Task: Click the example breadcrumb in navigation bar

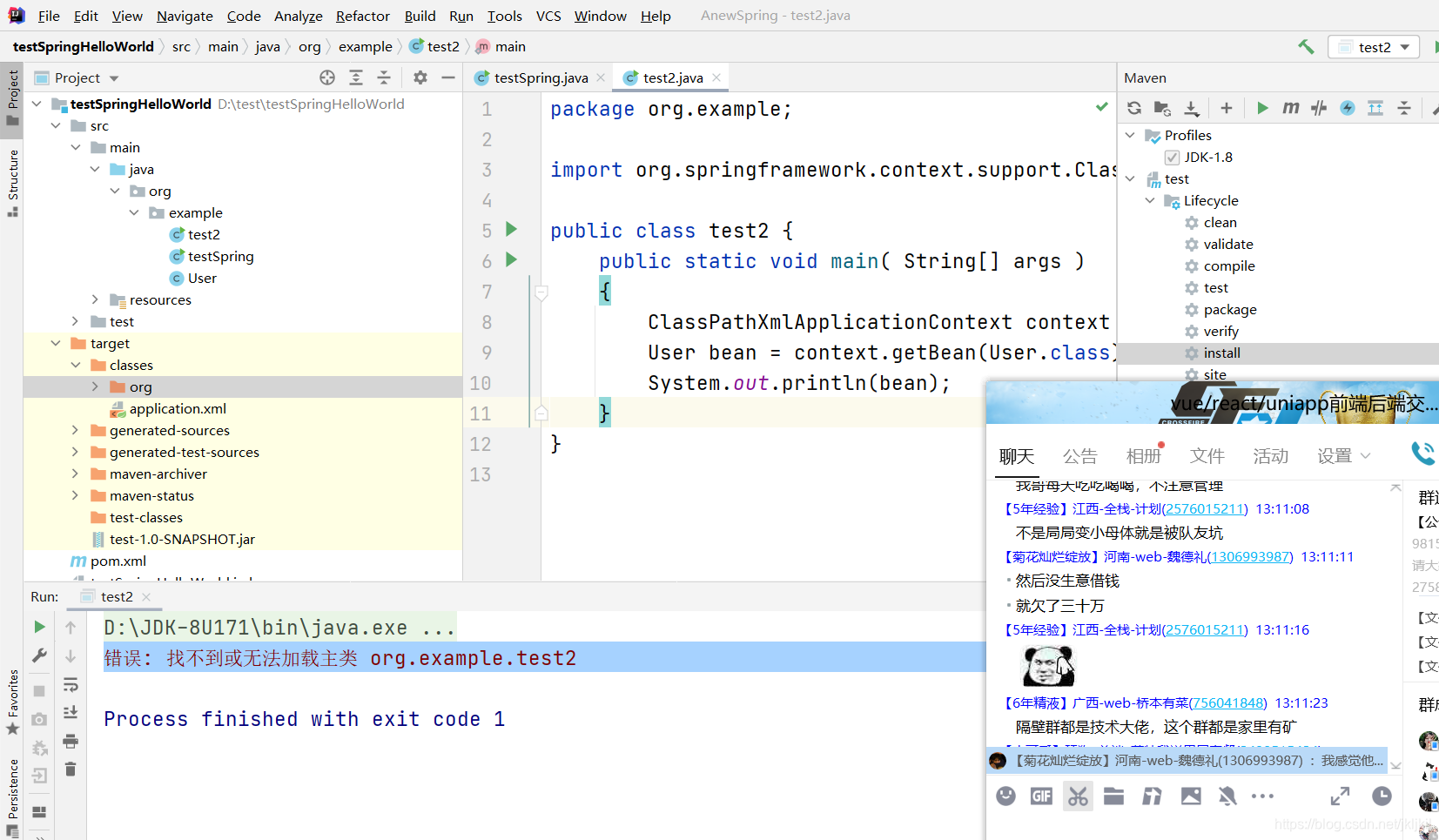Action: coord(365,46)
